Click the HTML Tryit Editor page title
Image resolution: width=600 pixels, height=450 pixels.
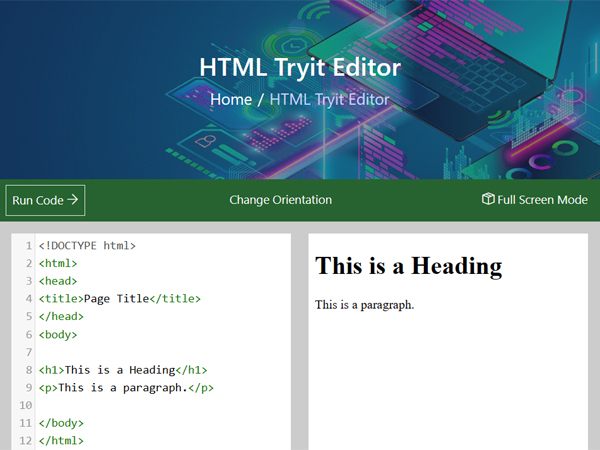pos(300,67)
